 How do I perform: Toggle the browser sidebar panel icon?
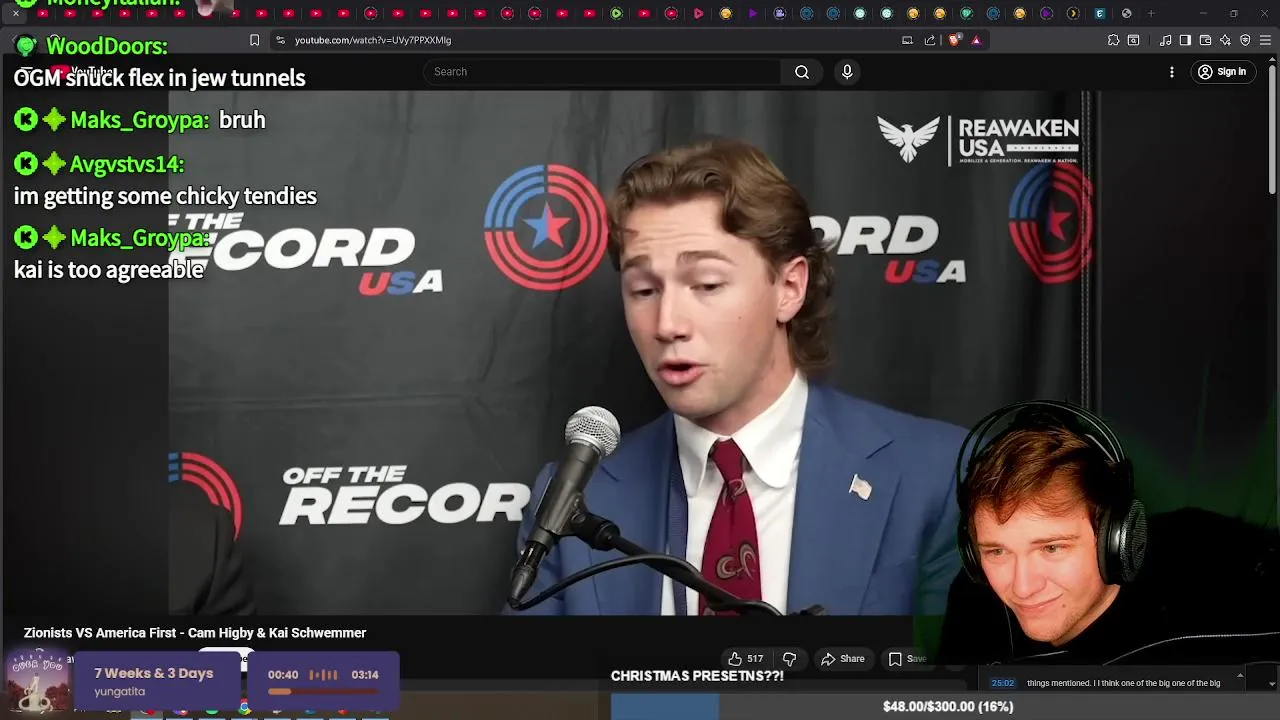pyautogui.click(x=1185, y=40)
